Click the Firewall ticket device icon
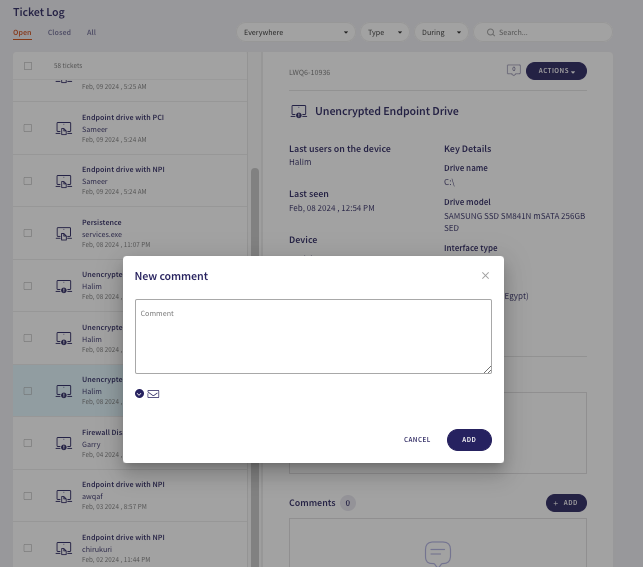The height and width of the screenshot is (567, 643). (63, 443)
